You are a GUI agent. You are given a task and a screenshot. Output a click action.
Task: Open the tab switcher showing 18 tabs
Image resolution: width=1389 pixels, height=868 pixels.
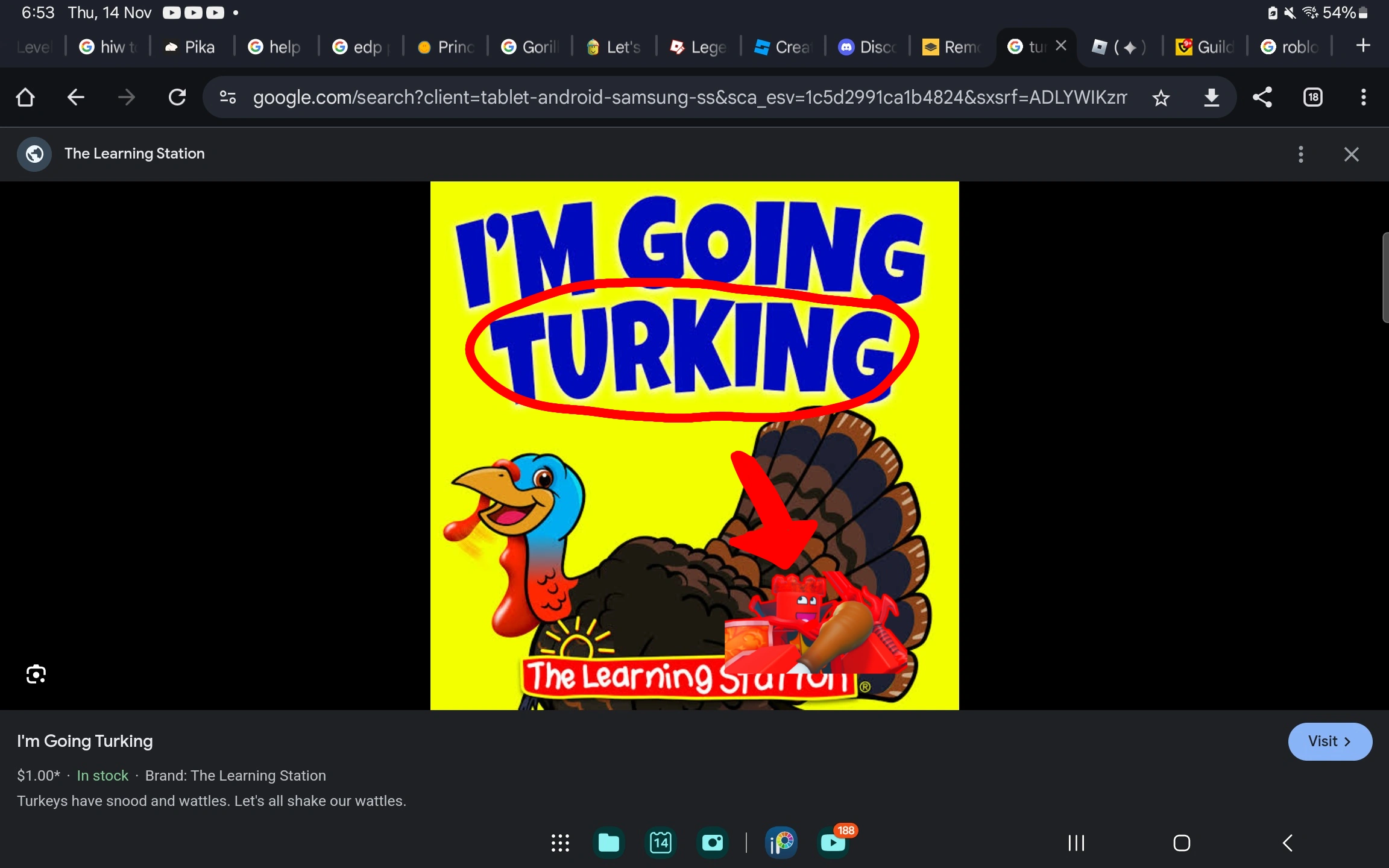click(x=1312, y=97)
